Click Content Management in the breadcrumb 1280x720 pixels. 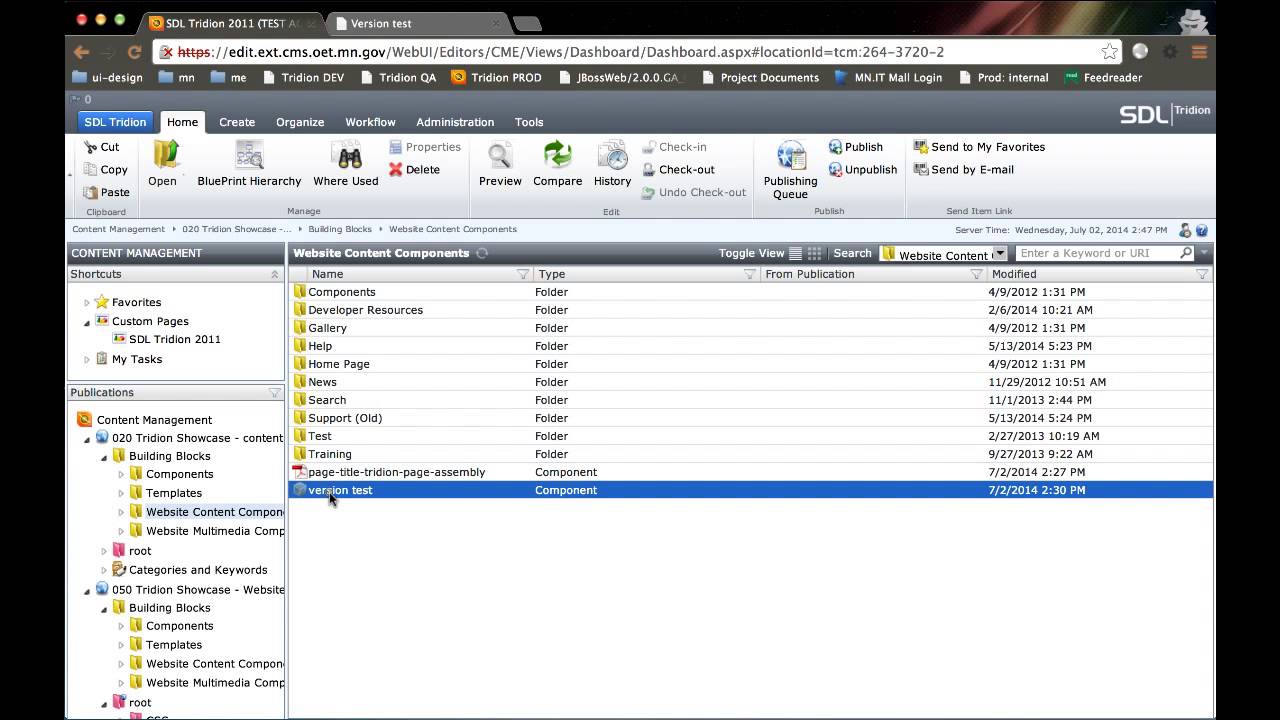click(118, 229)
